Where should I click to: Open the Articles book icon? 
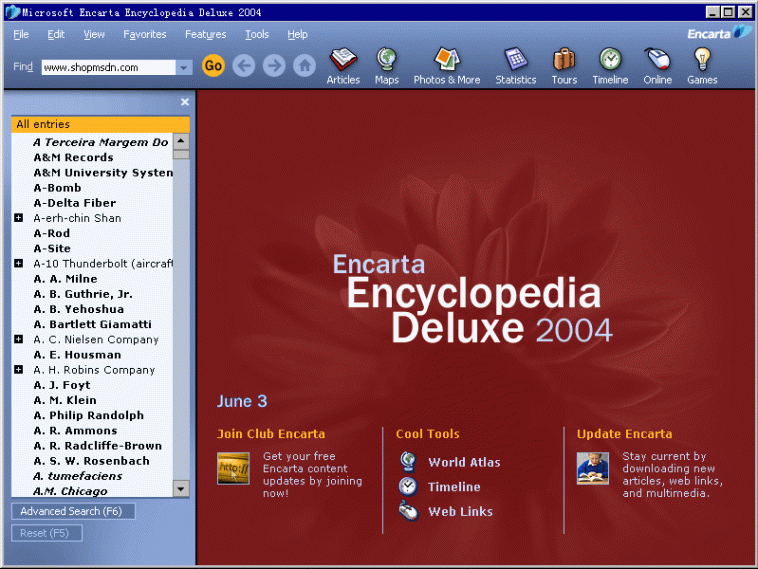click(343, 59)
